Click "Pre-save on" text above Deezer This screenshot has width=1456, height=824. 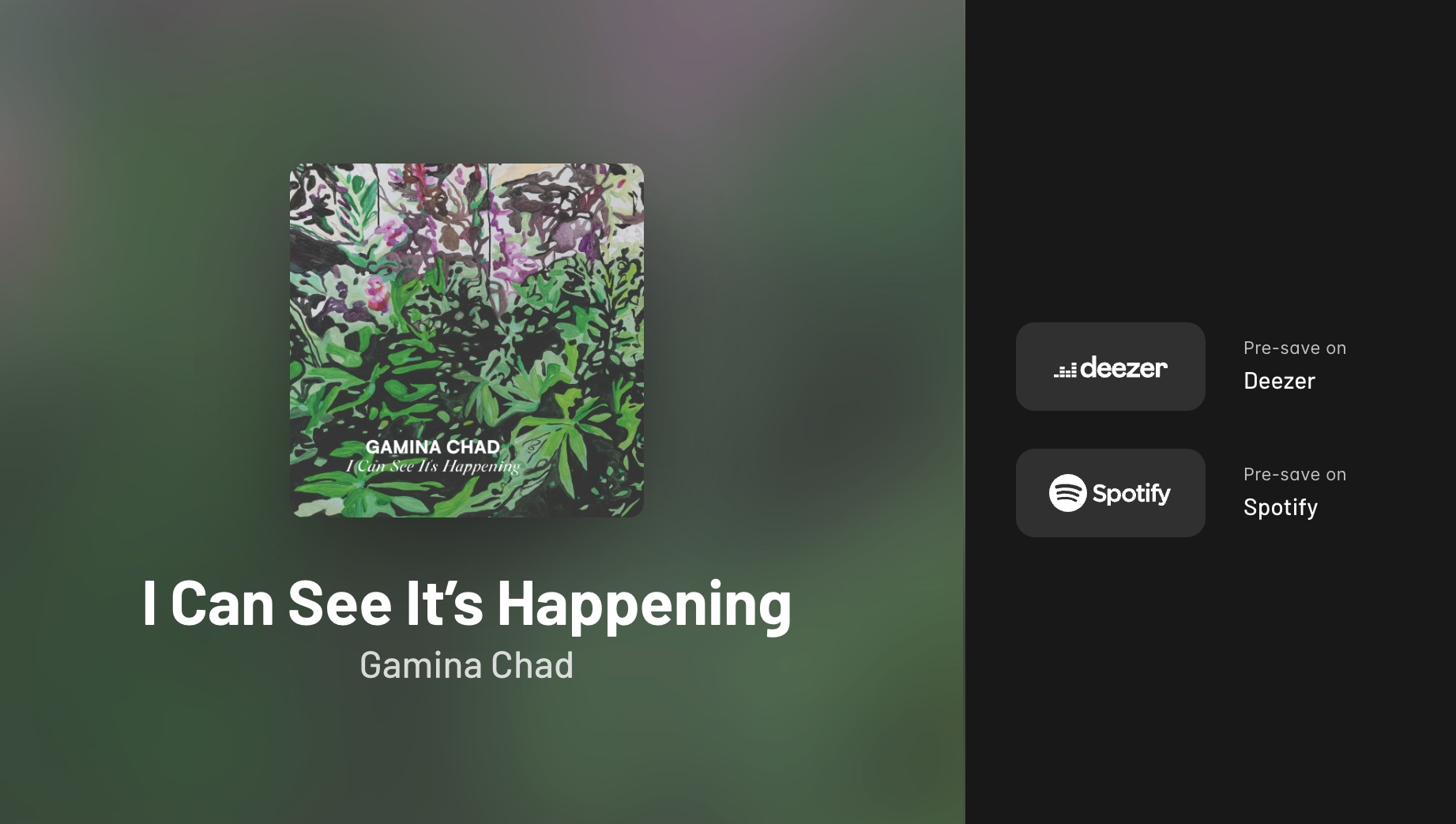tap(1294, 348)
